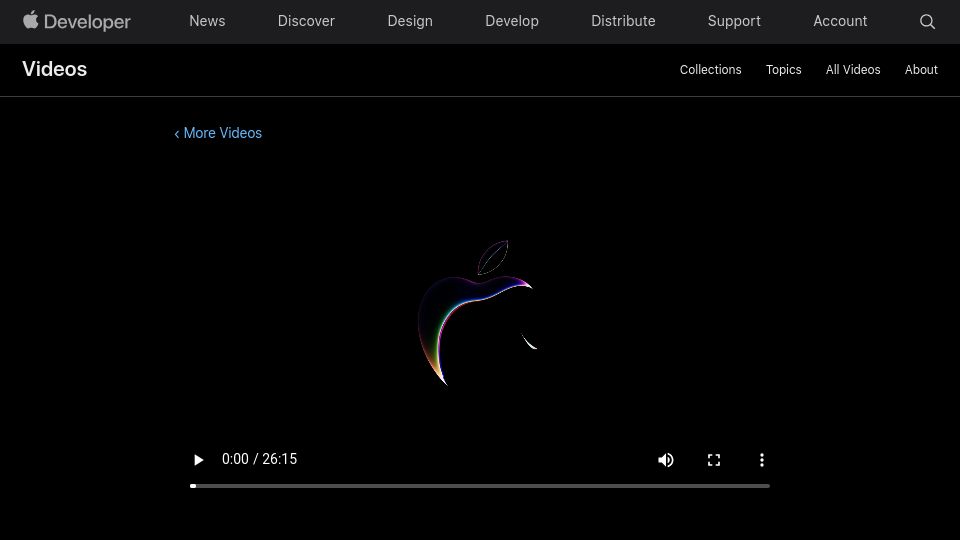Viewport: 960px width, 540px height.
Task: Open the Discover menu item
Action: pyautogui.click(x=306, y=21)
